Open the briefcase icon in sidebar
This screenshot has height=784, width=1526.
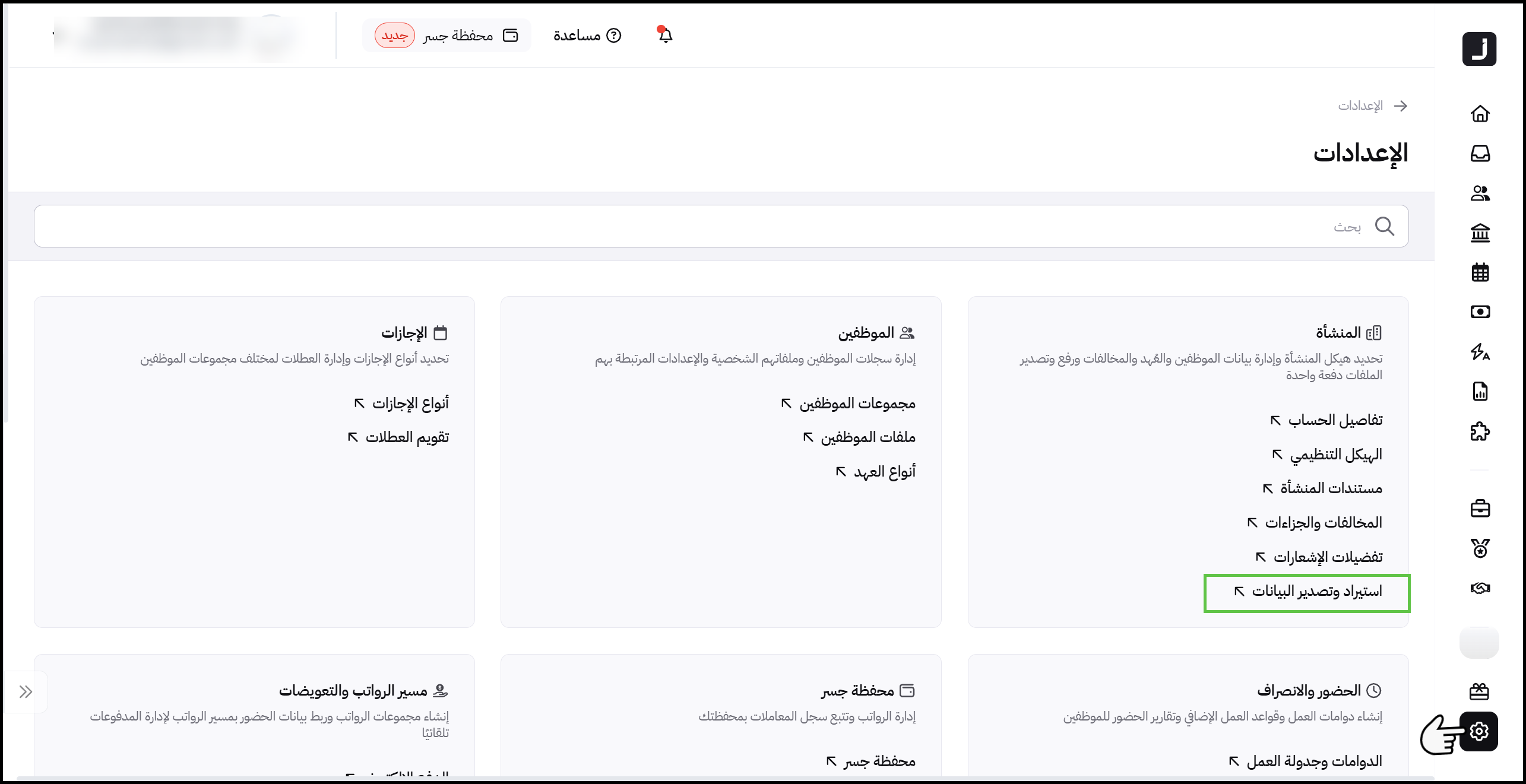tap(1480, 509)
